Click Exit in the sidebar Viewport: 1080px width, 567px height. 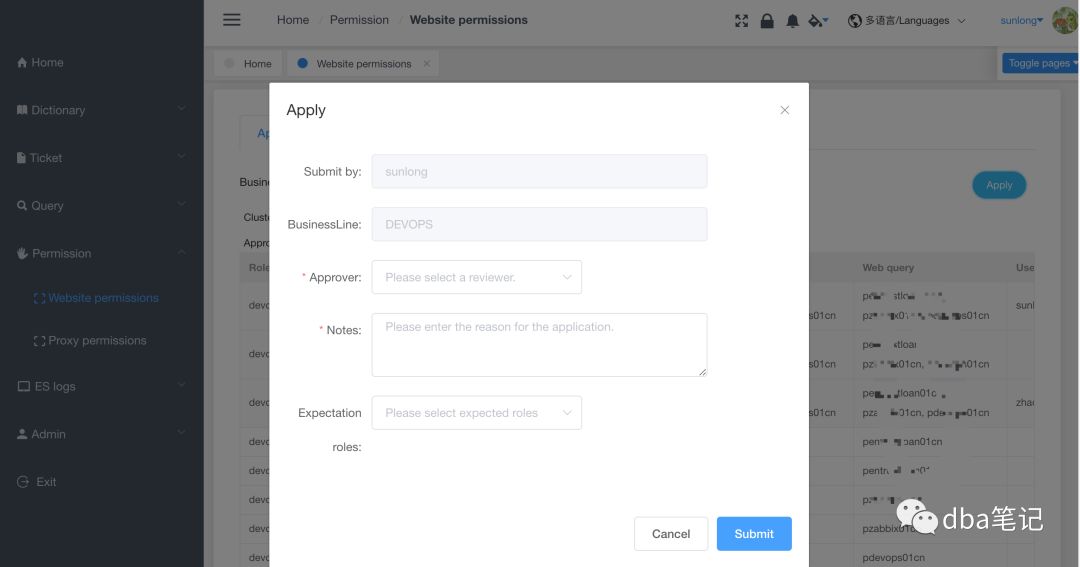(46, 482)
